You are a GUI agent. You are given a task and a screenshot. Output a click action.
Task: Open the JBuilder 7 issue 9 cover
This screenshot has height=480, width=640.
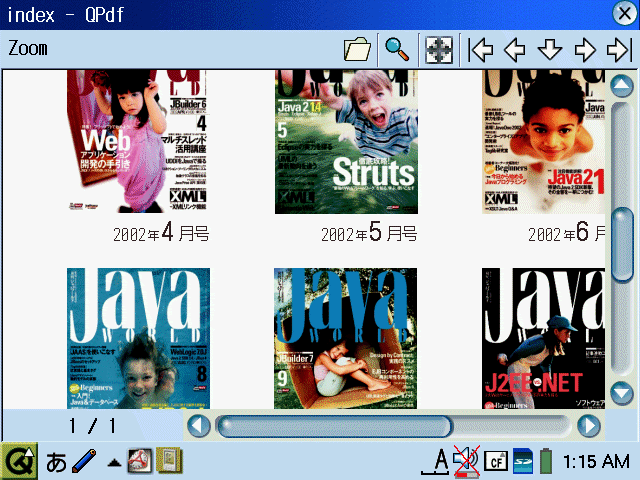pos(345,338)
